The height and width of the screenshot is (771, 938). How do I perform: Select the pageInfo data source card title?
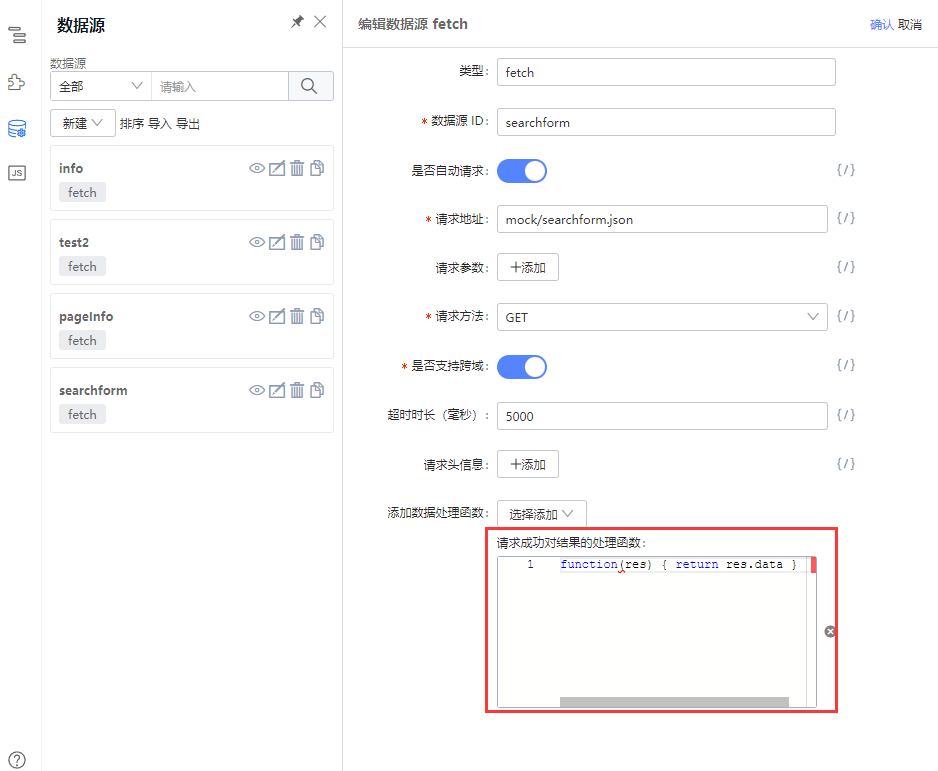point(86,316)
